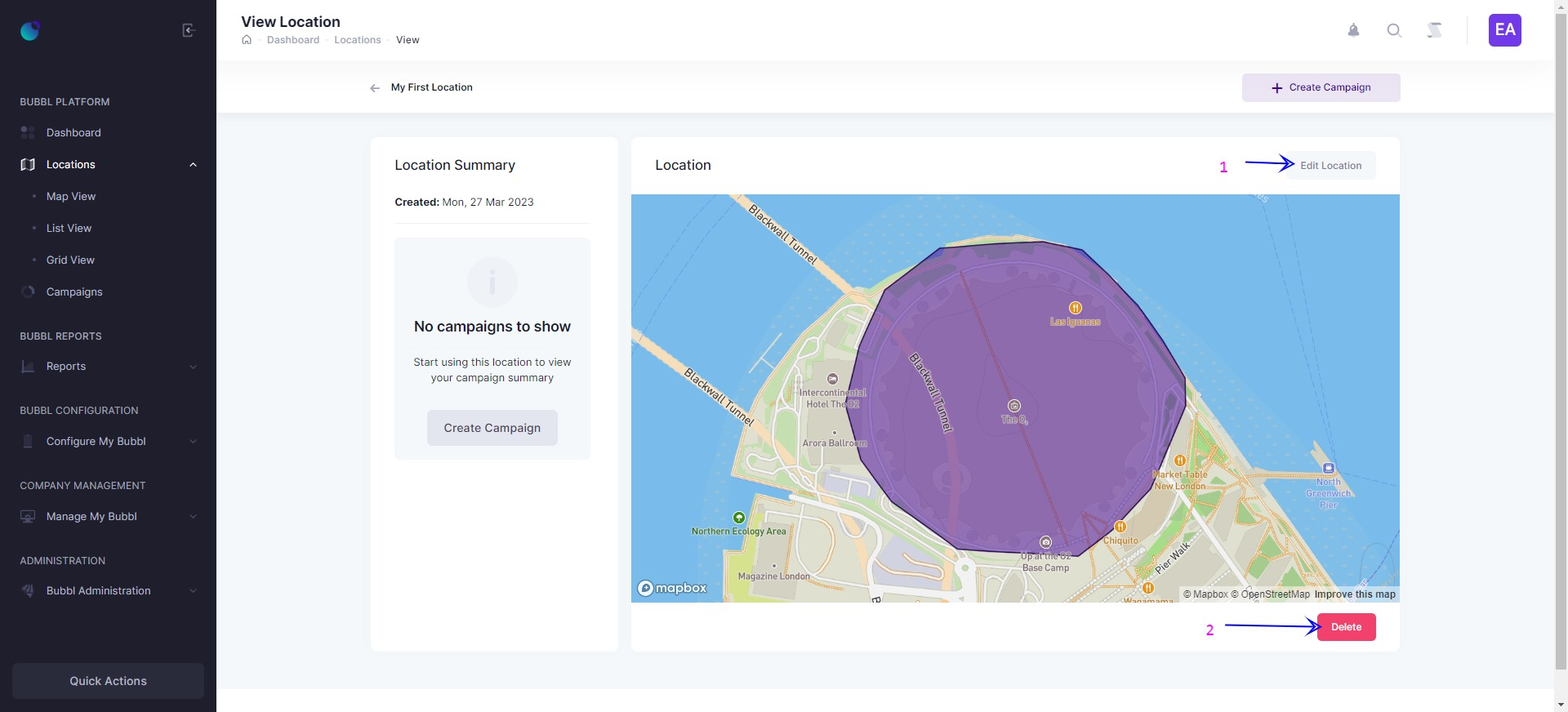Image resolution: width=1568 pixels, height=712 pixels.
Task: Expand the Reports menu chevron
Action: coord(194,367)
